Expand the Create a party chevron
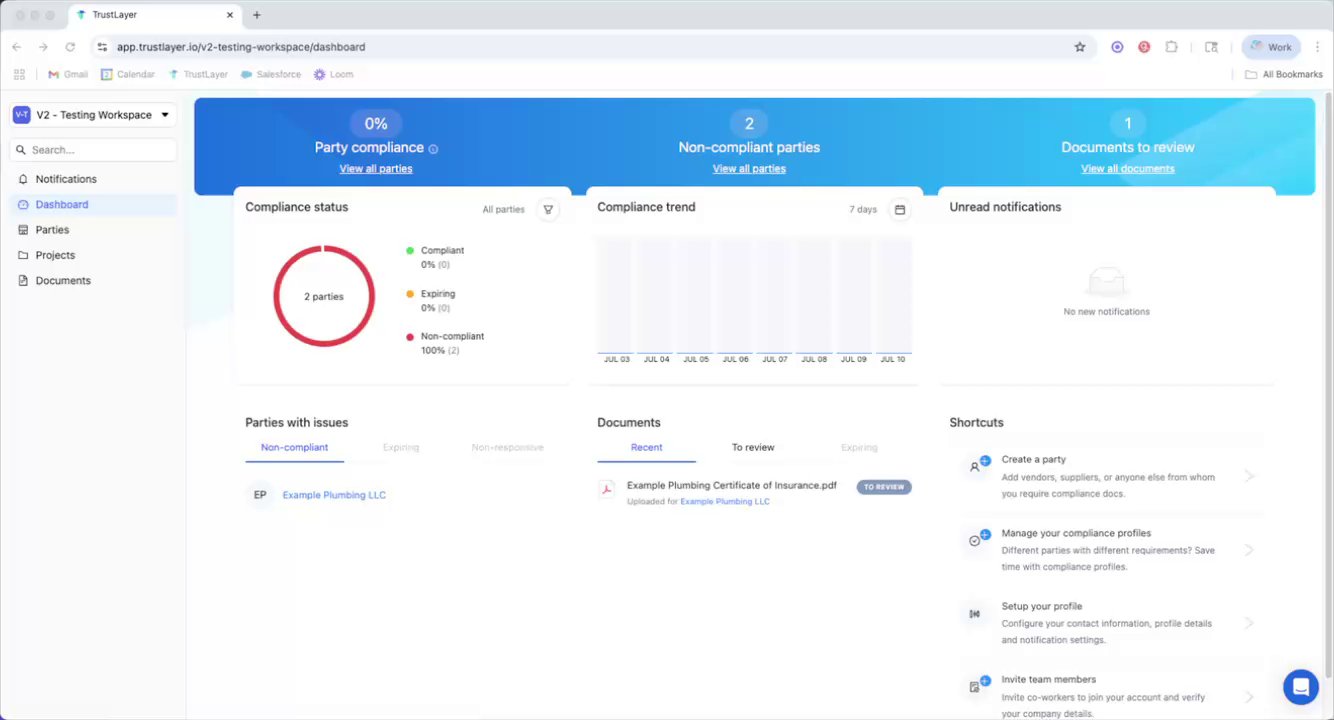The width and height of the screenshot is (1334, 720). (1249, 476)
